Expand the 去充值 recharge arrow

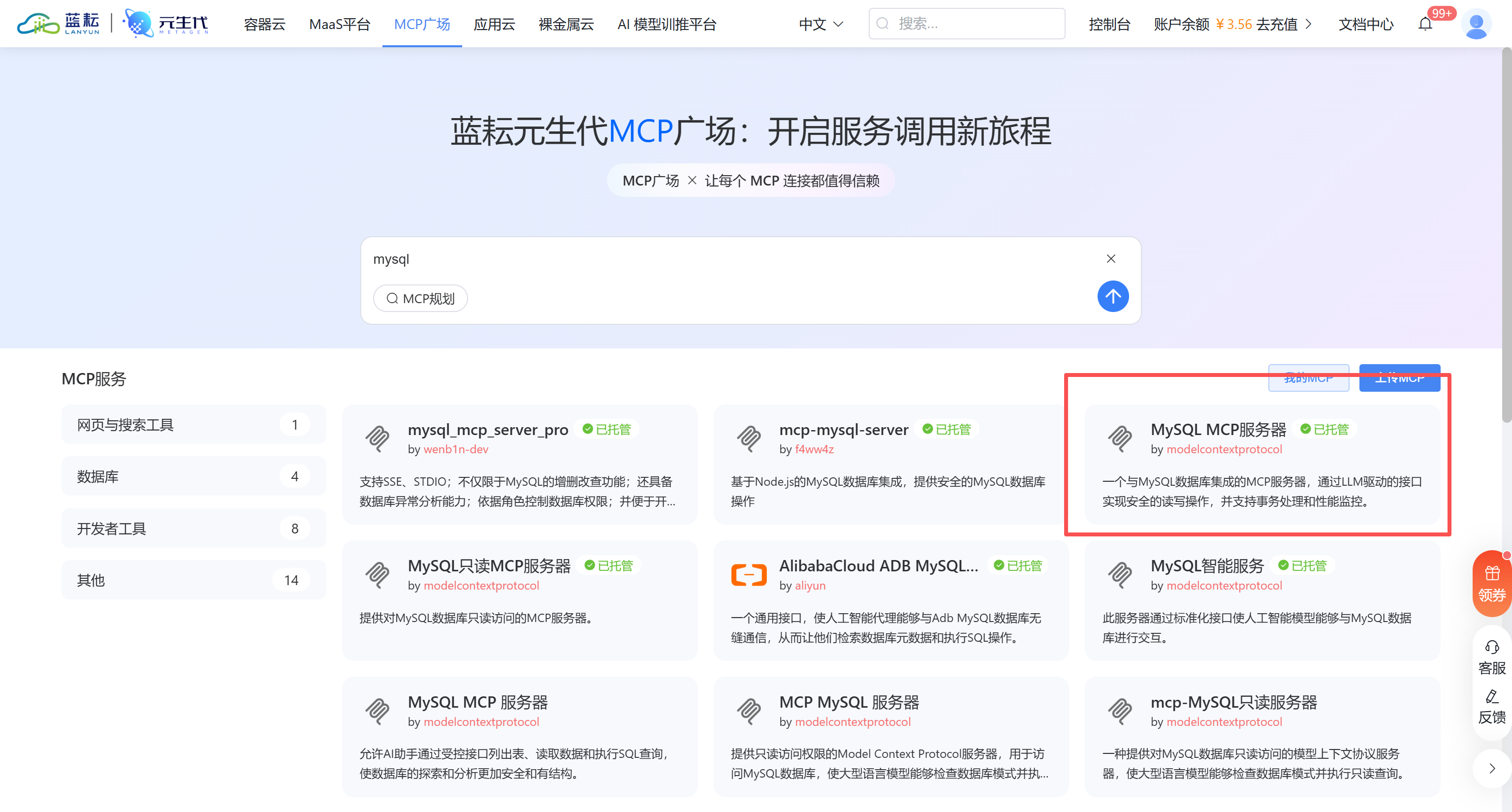pyautogui.click(x=1308, y=24)
